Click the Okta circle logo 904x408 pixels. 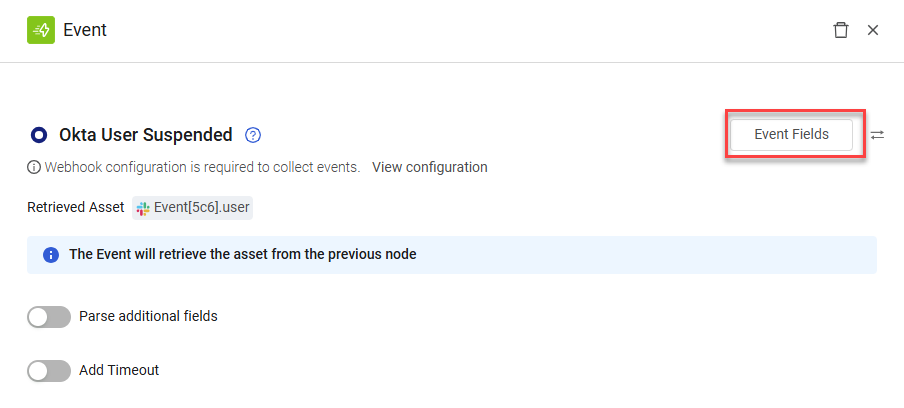39,135
